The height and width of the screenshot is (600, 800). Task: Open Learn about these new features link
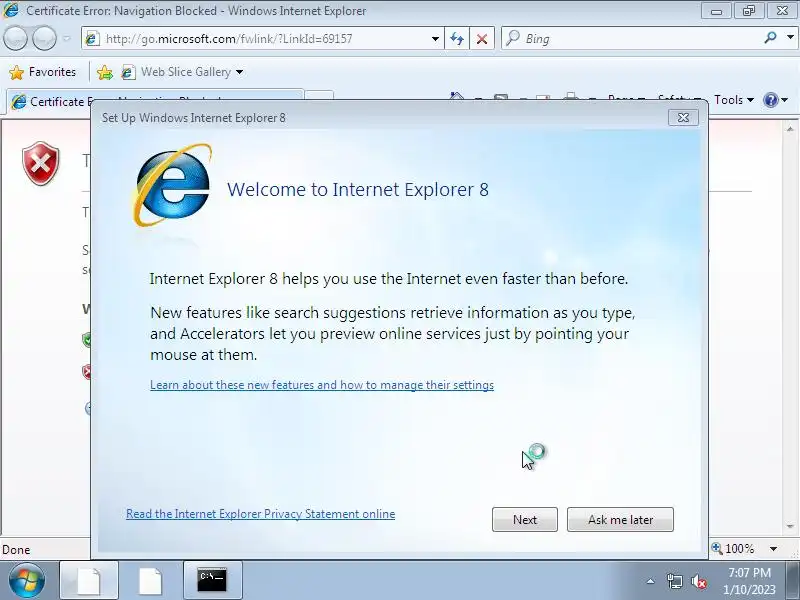tap(322, 385)
